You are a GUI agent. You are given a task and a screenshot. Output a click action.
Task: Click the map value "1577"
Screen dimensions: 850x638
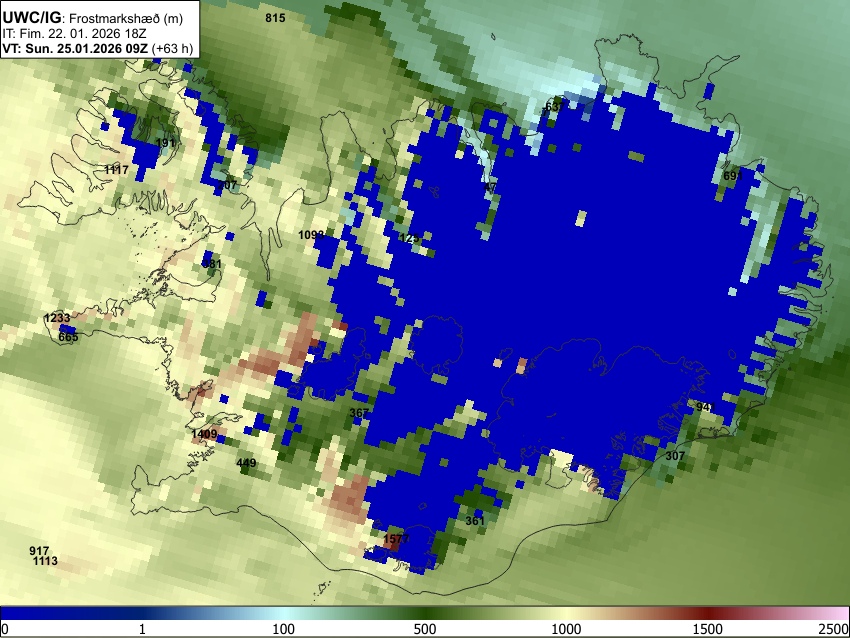pyautogui.click(x=396, y=539)
